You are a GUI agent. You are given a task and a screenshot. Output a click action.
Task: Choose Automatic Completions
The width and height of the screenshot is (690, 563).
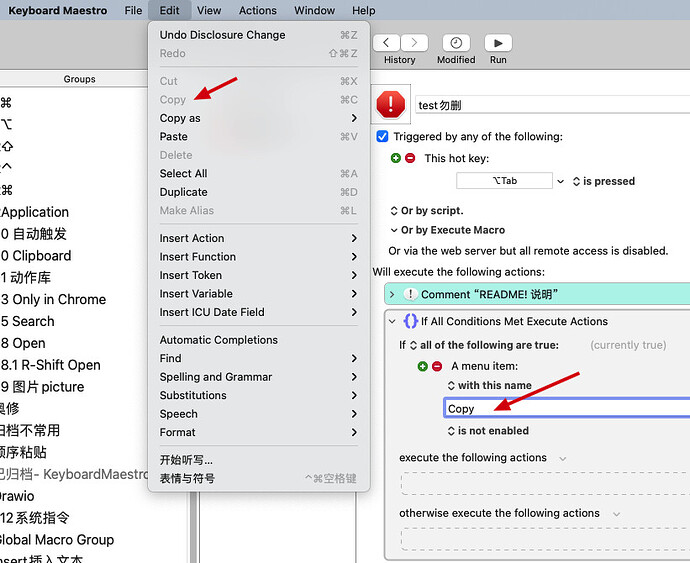pos(259,340)
